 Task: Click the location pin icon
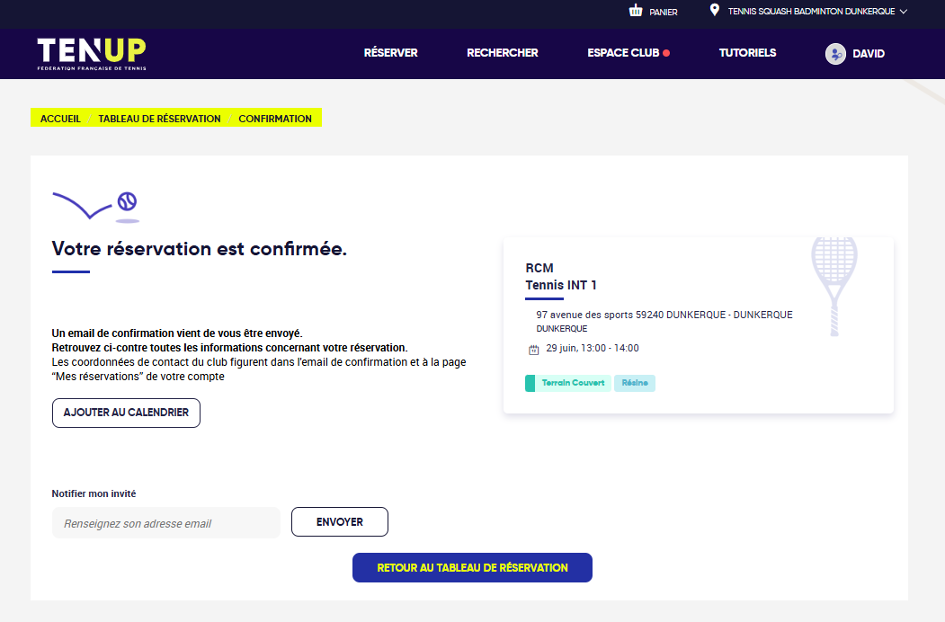click(714, 11)
